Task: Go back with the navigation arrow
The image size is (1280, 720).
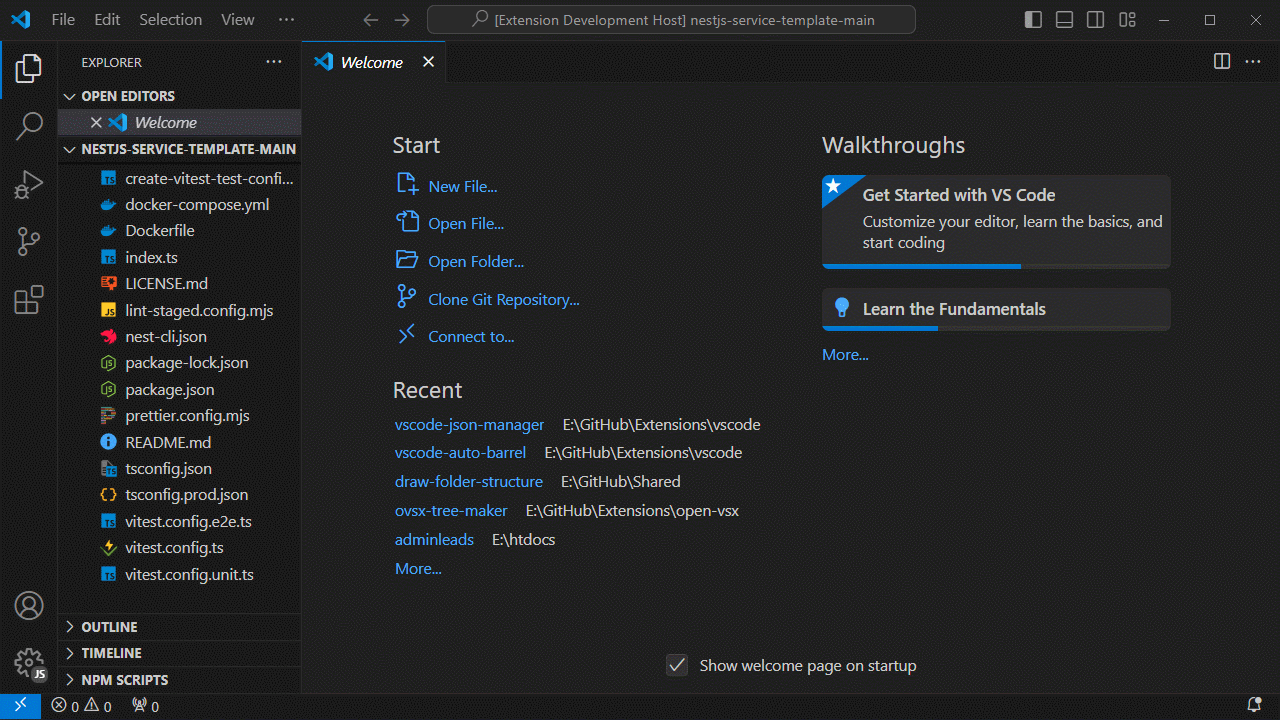Action: click(371, 20)
